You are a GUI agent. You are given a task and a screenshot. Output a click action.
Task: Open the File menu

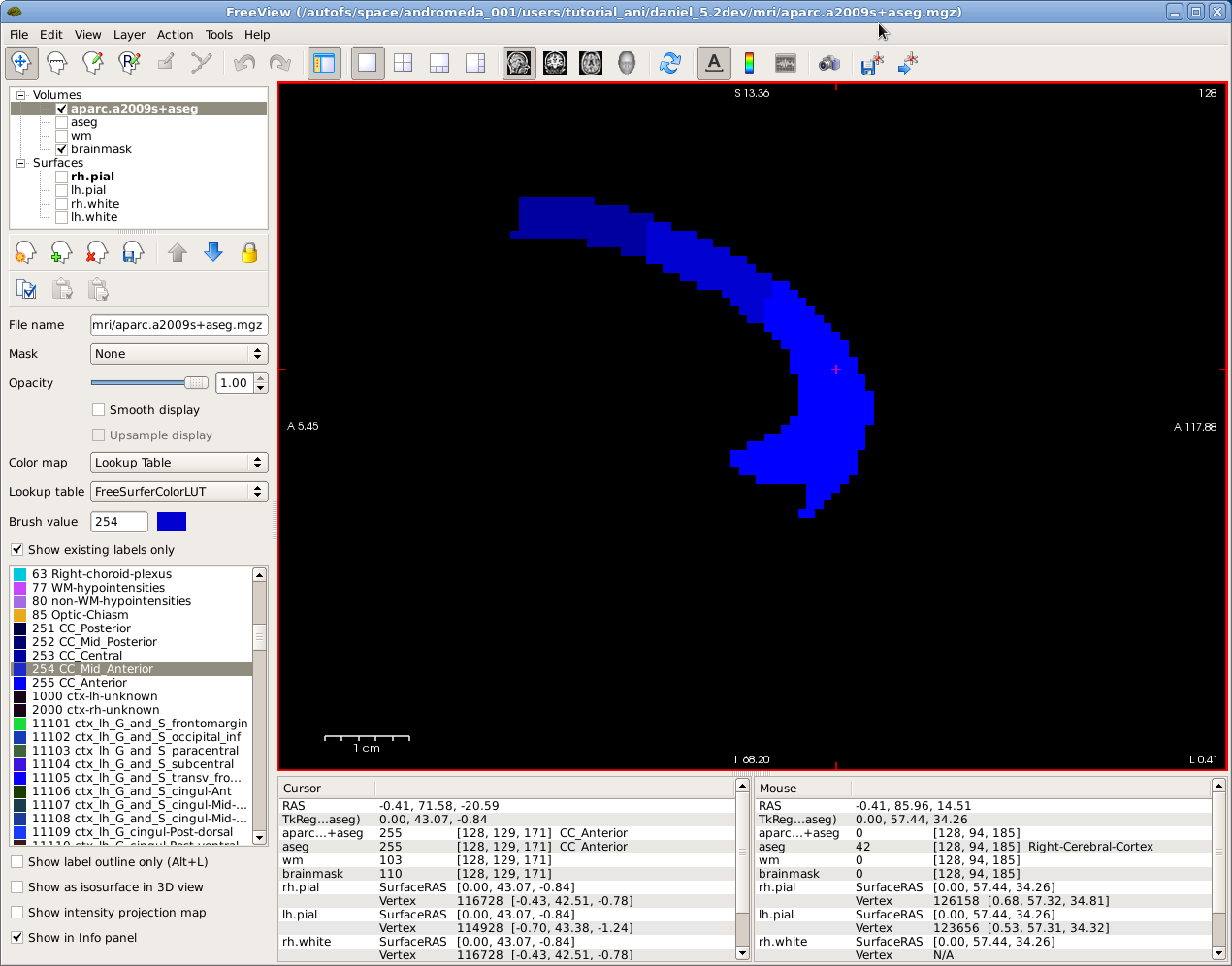pyautogui.click(x=18, y=34)
